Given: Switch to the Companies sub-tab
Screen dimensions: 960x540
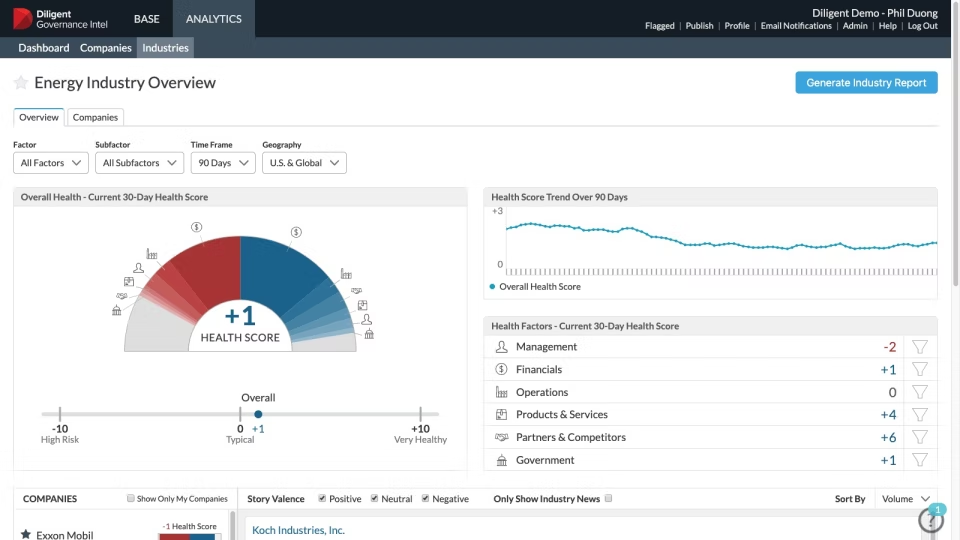Looking at the screenshot, I should click(x=95, y=117).
